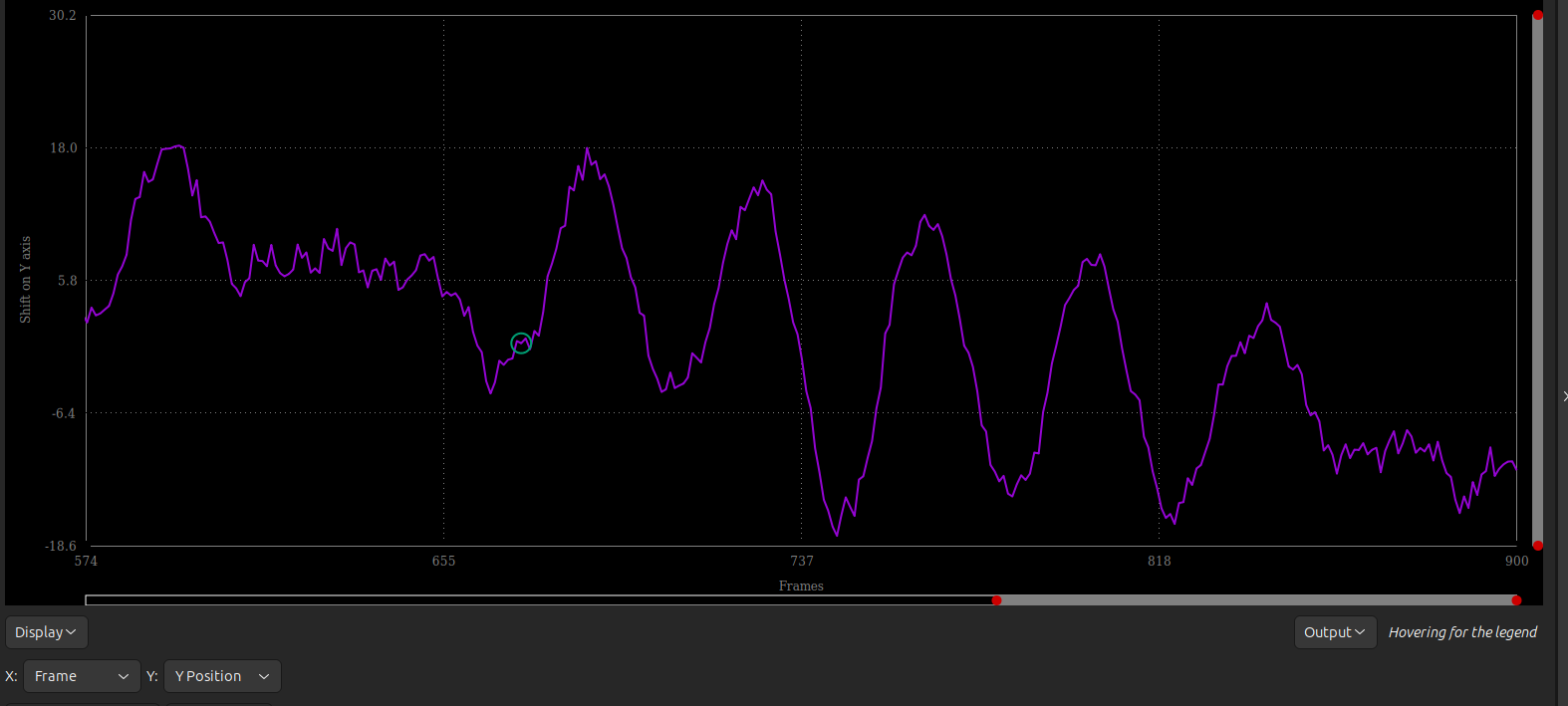Viewport: 1568px width, 706px height.
Task: Click the 900 frame axis label
Action: (1516, 561)
